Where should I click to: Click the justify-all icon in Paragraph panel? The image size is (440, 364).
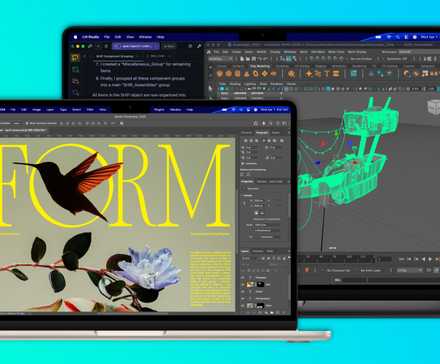282,141
